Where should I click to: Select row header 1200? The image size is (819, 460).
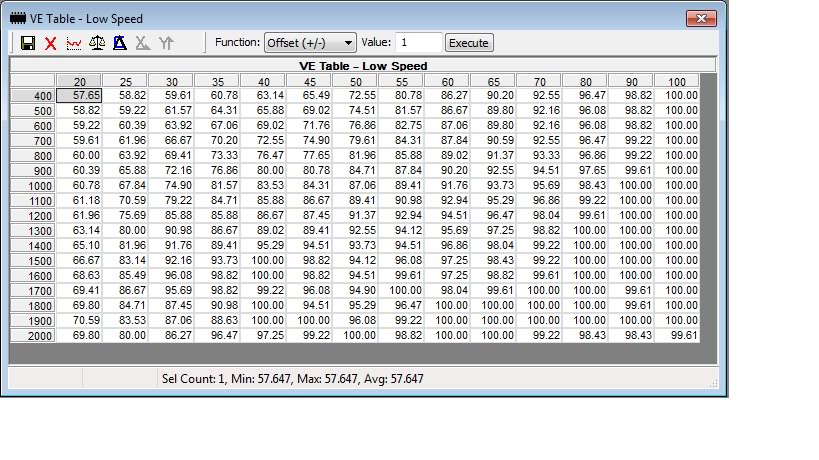[32, 216]
